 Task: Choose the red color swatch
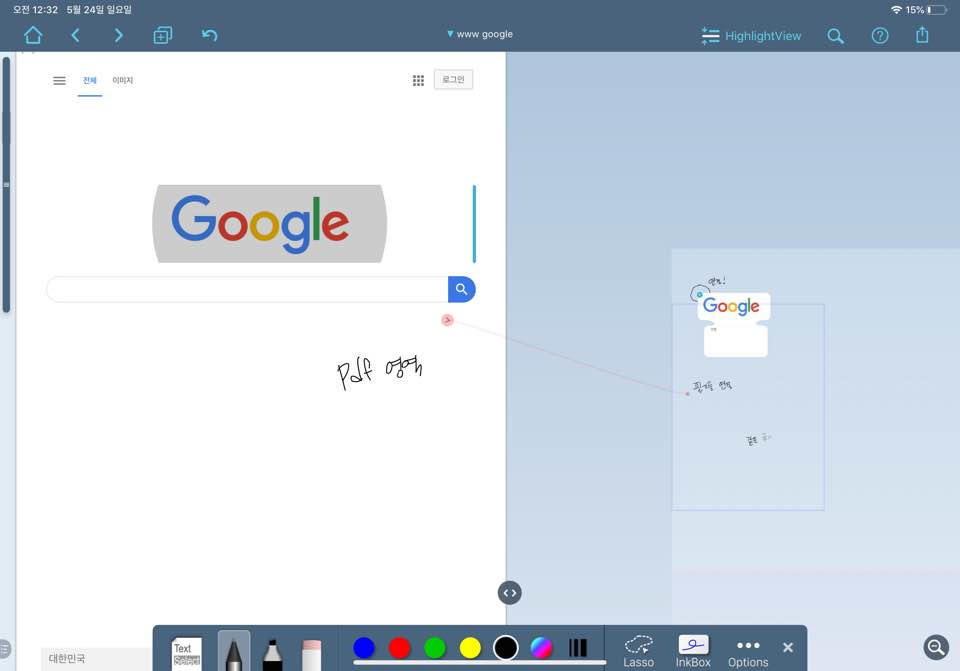pos(399,647)
